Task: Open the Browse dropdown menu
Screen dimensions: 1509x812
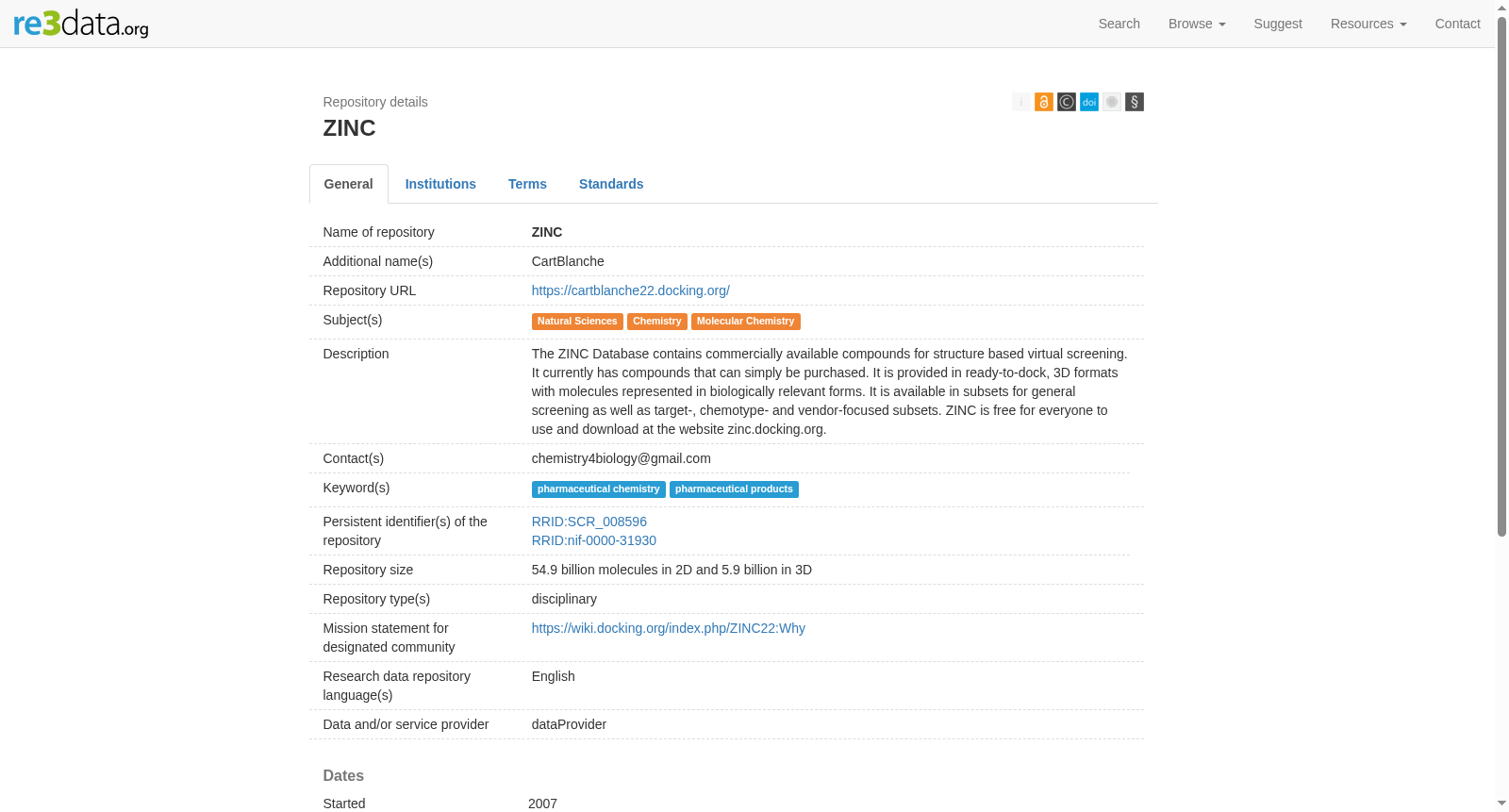Action: [1197, 24]
